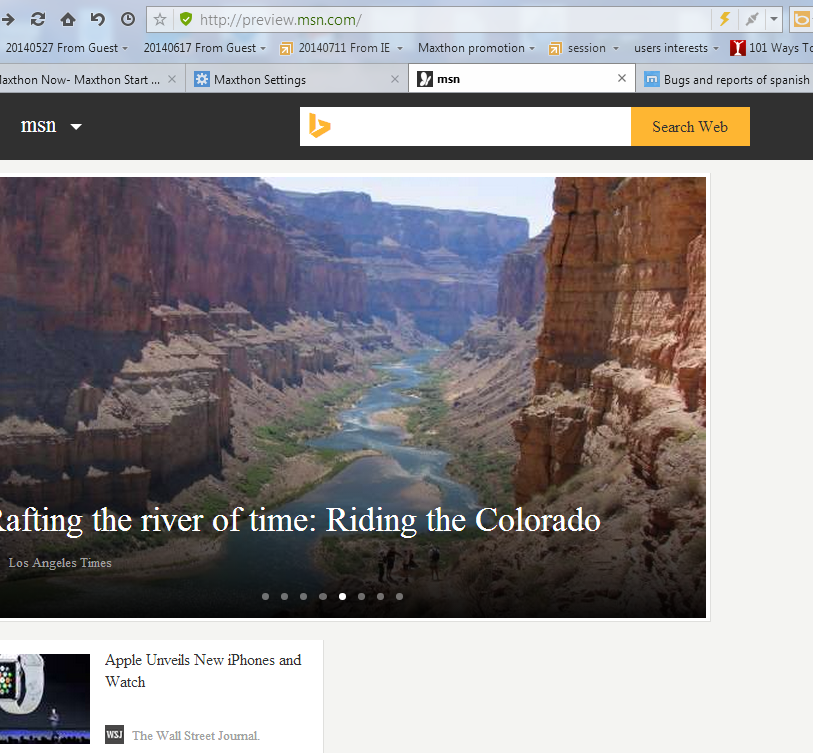813x753 pixels.
Task: Click the 20140711 From IE folder icon
Action: 286,49
